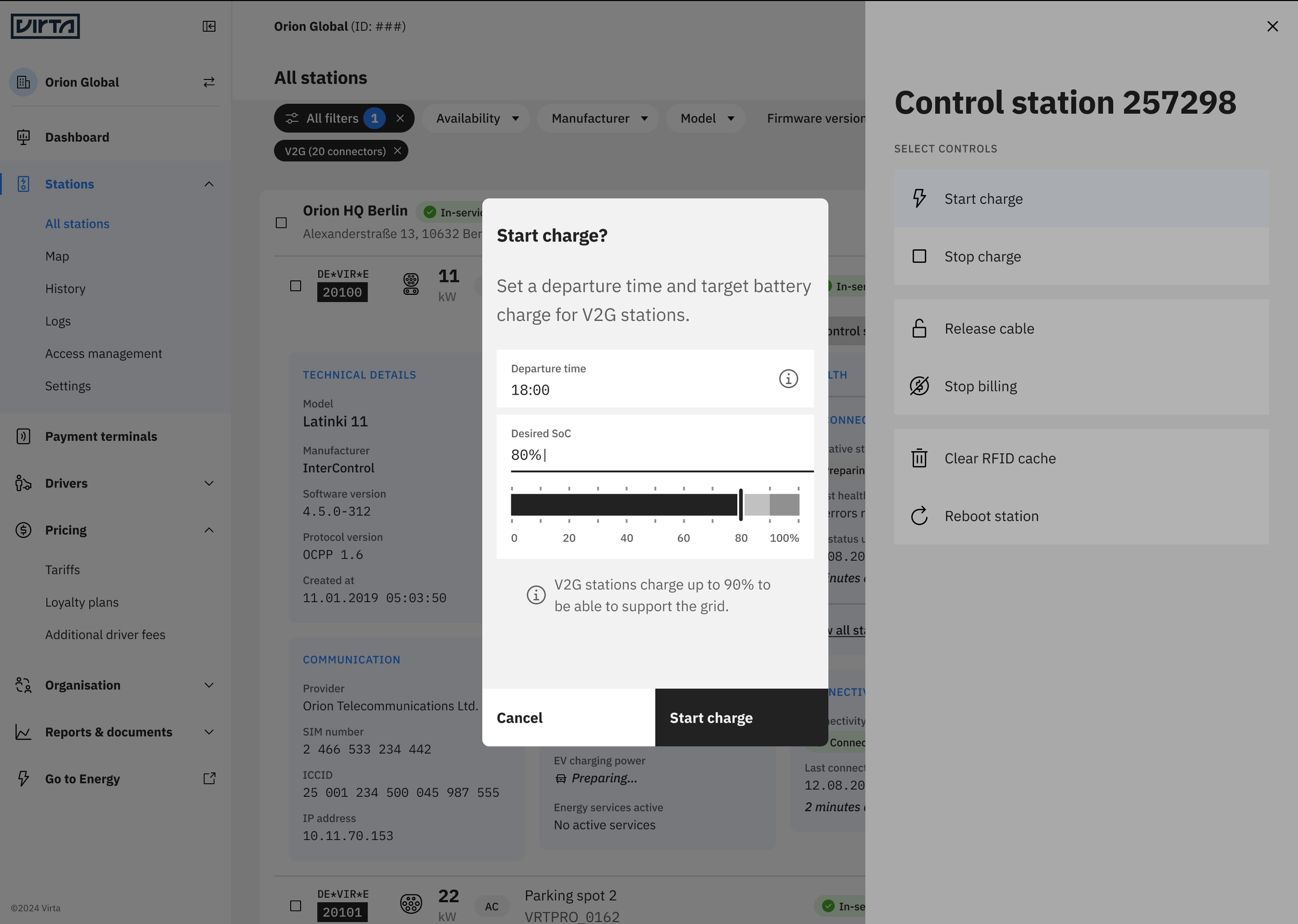1298x924 pixels.
Task: Click the sidebar collapse icon
Action: point(209,26)
